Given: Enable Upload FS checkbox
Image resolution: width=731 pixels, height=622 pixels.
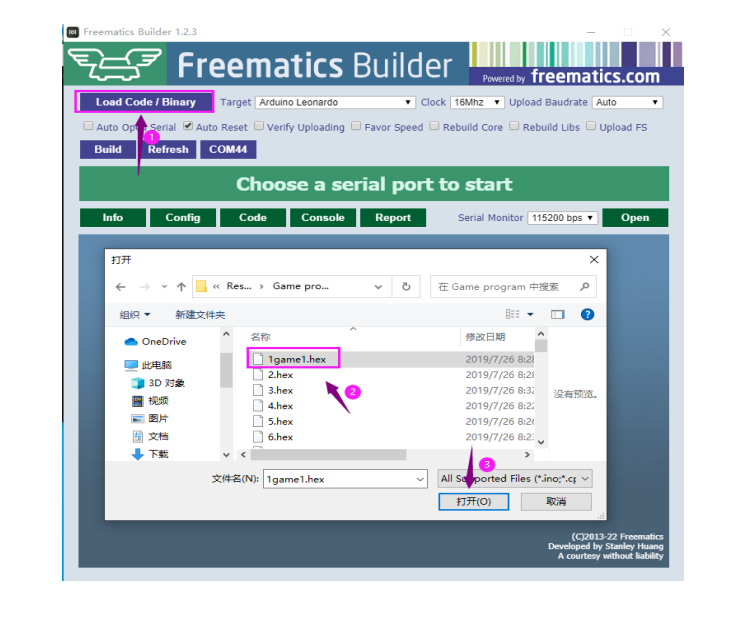Looking at the screenshot, I should click(x=591, y=126).
